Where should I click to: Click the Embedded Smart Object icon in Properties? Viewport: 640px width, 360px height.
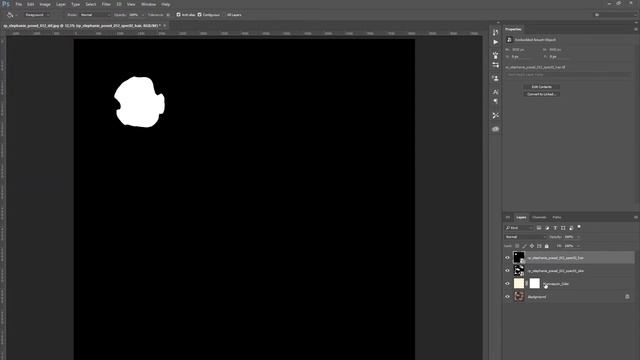tap(509, 40)
